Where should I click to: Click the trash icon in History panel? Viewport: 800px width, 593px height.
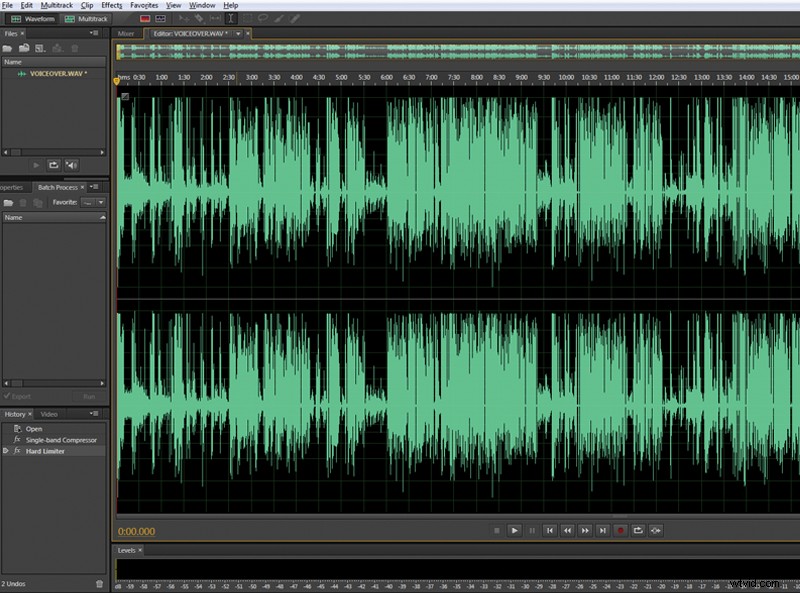98,583
